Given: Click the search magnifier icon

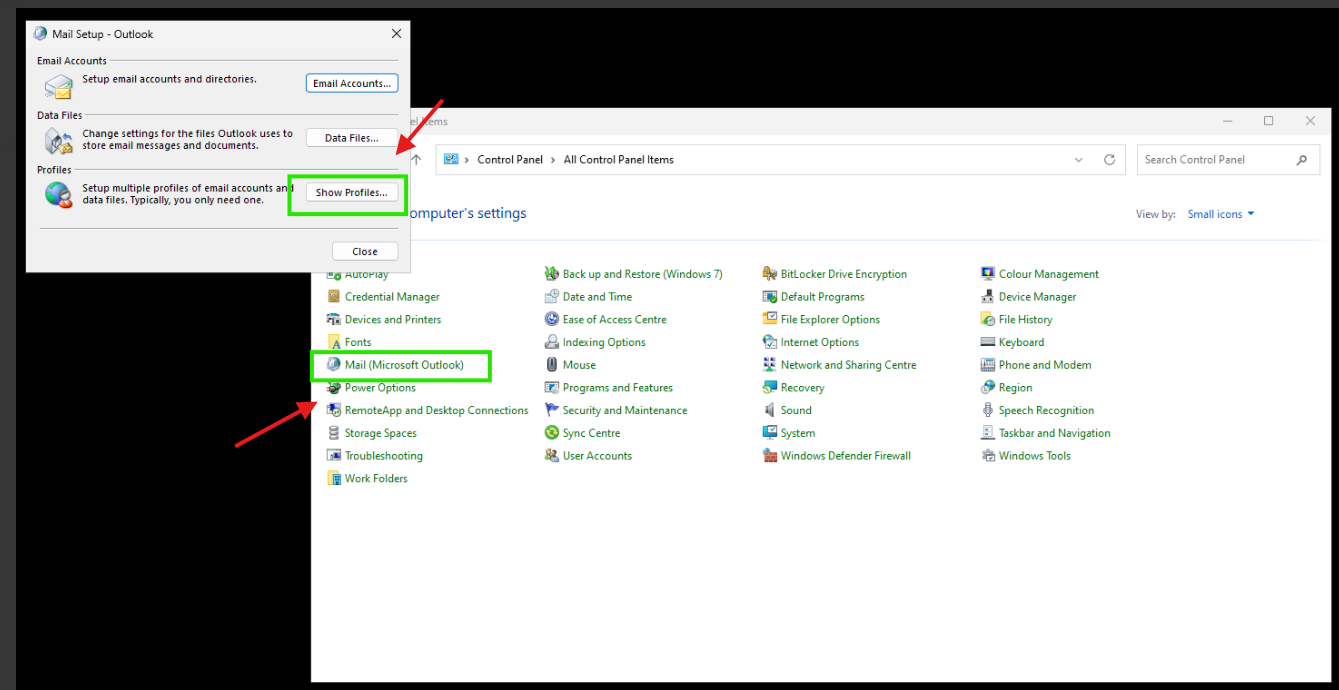Looking at the screenshot, I should [1301, 160].
